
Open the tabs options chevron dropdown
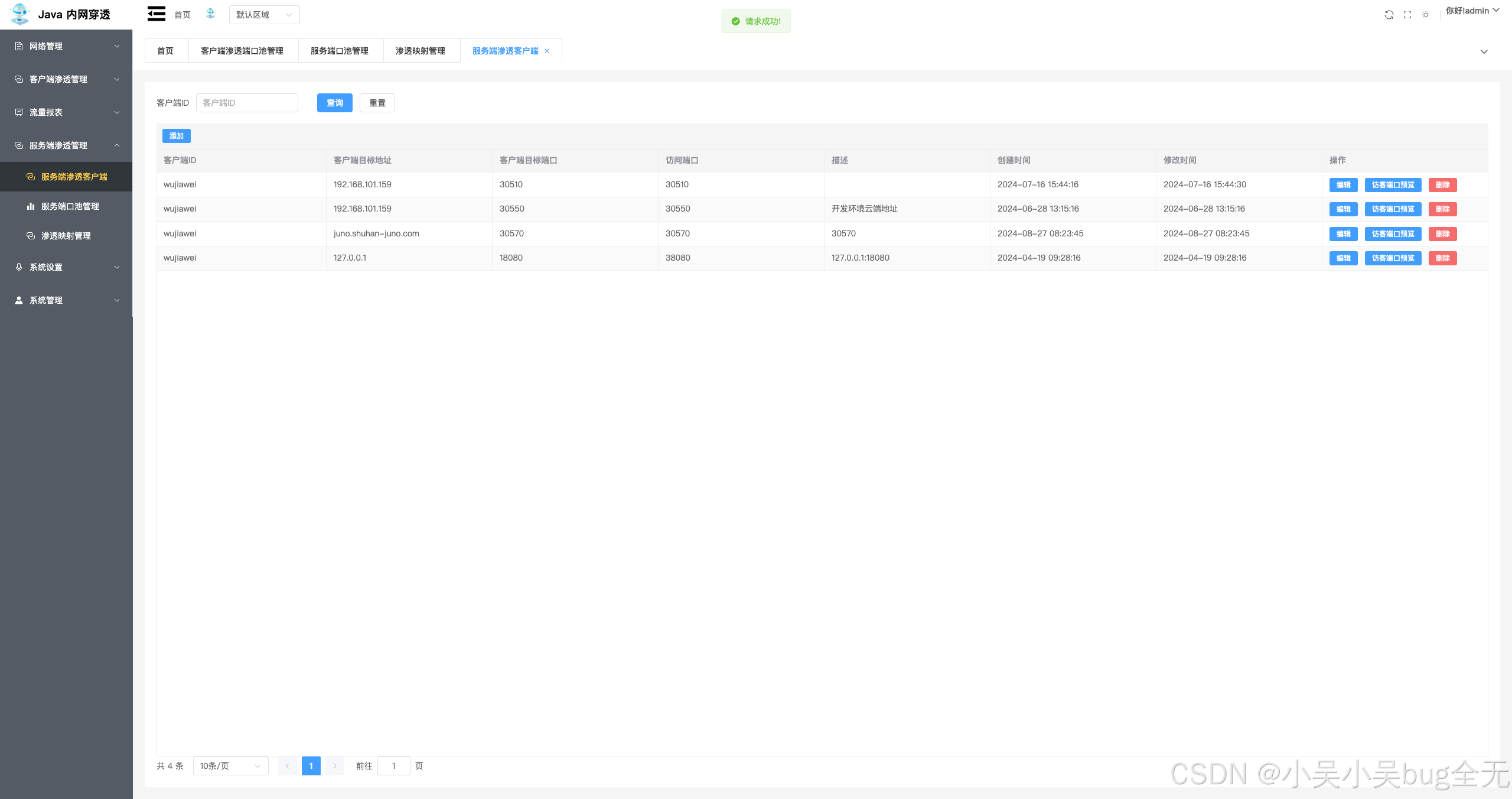(x=1484, y=52)
